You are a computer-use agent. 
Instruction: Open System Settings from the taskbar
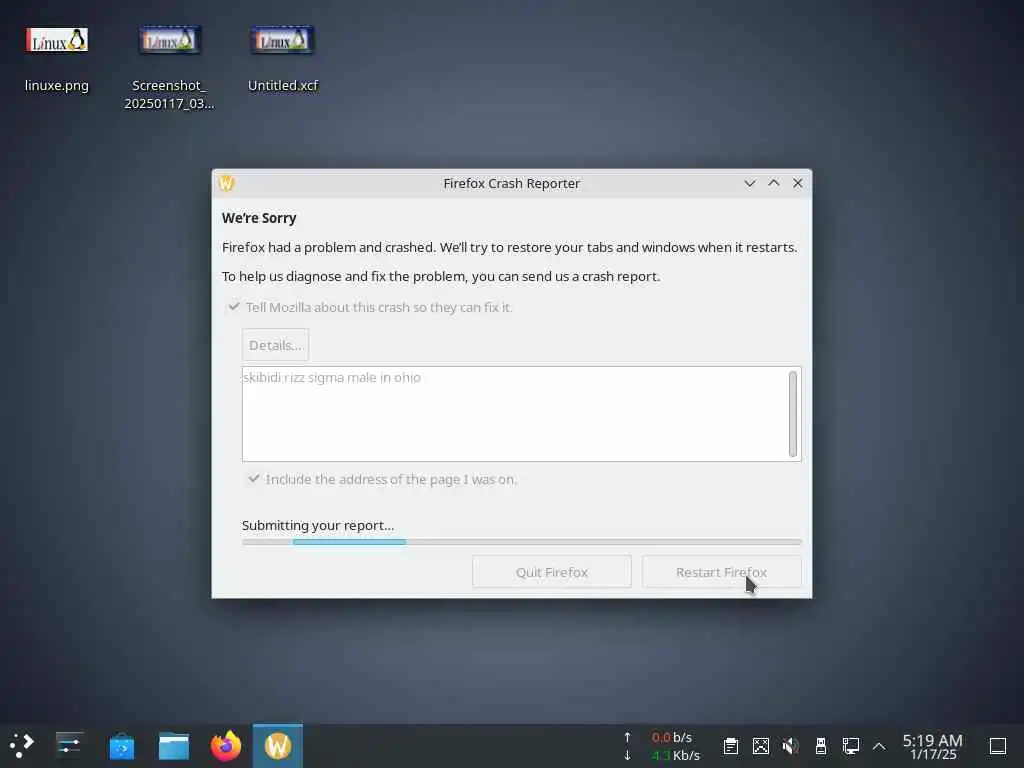(69, 745)
